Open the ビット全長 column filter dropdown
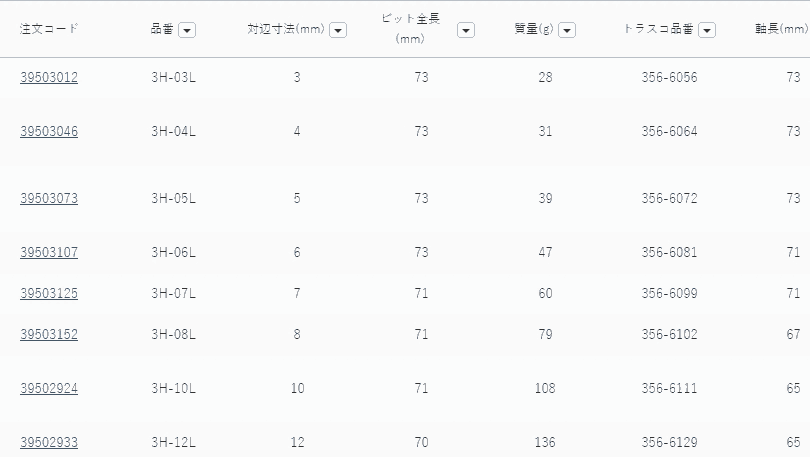This screenshot has width=810, height=457. (x=466, y=30)
